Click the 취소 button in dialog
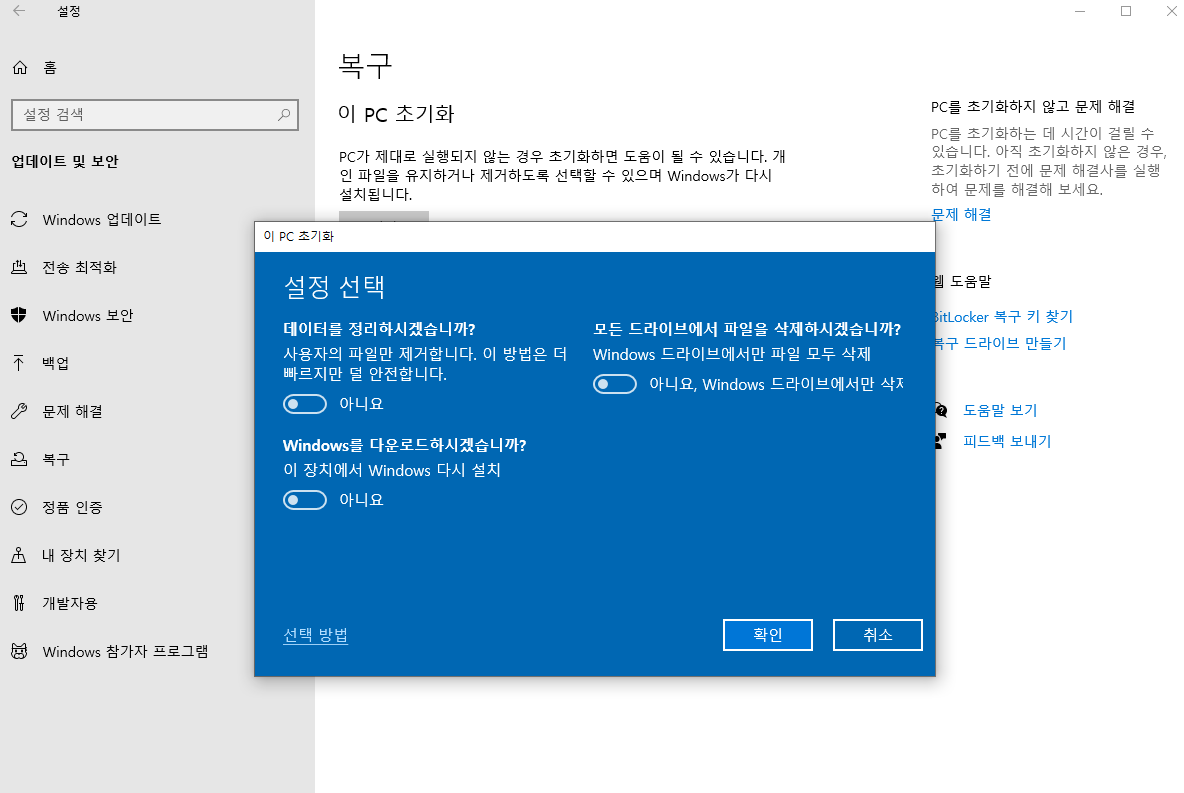 [x=877, y=634]
